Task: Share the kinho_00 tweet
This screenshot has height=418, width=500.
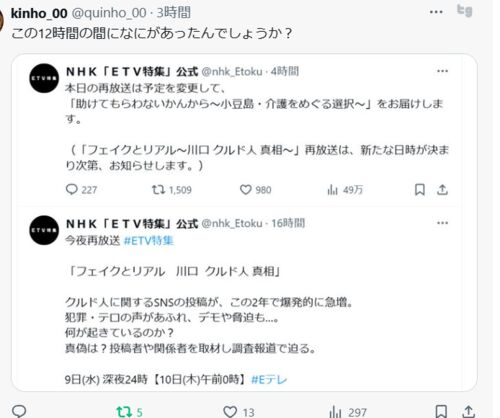Action: coord(468,412)
